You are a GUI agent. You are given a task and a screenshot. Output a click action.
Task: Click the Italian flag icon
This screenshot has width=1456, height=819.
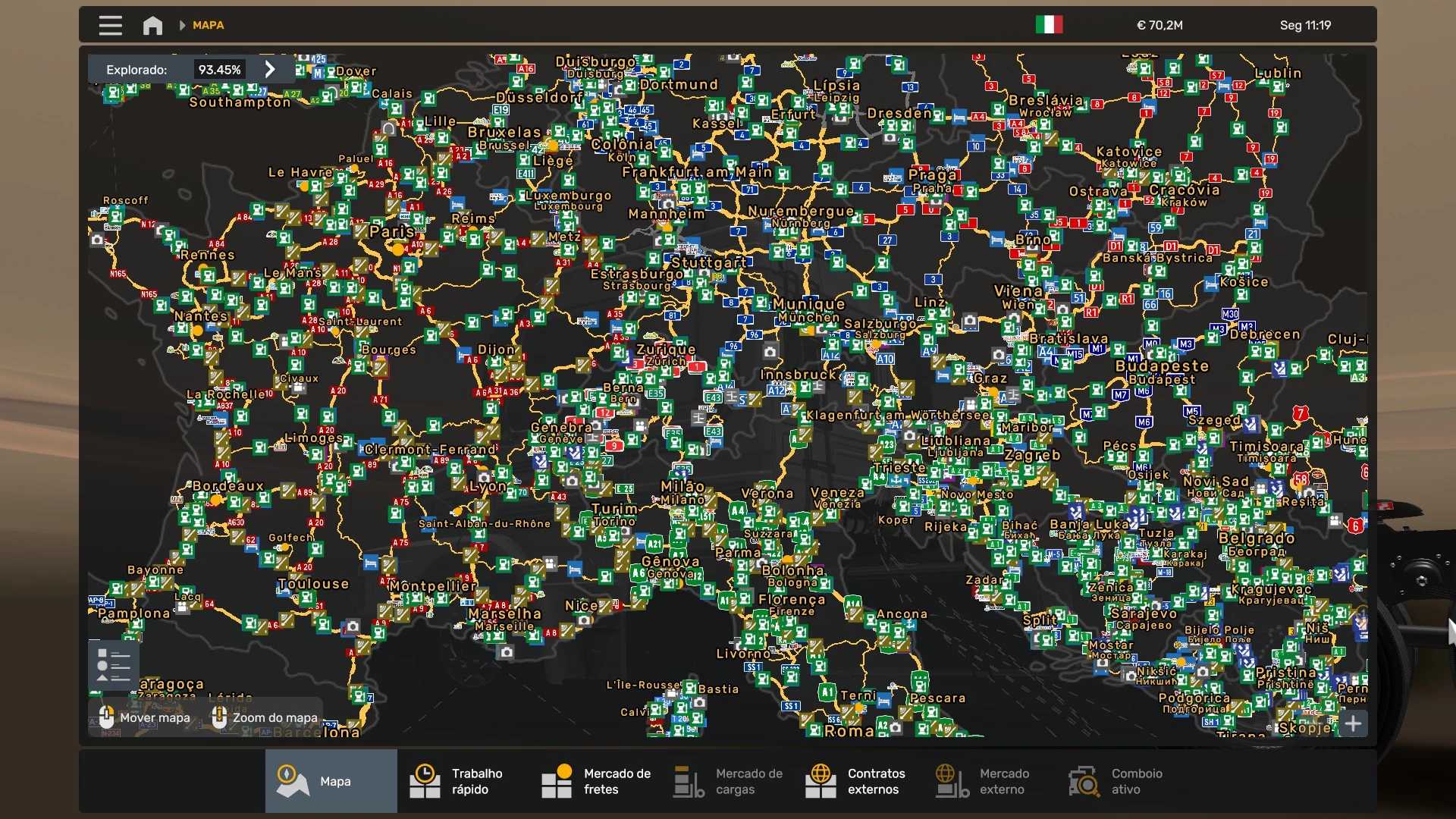pos(1049,24)
